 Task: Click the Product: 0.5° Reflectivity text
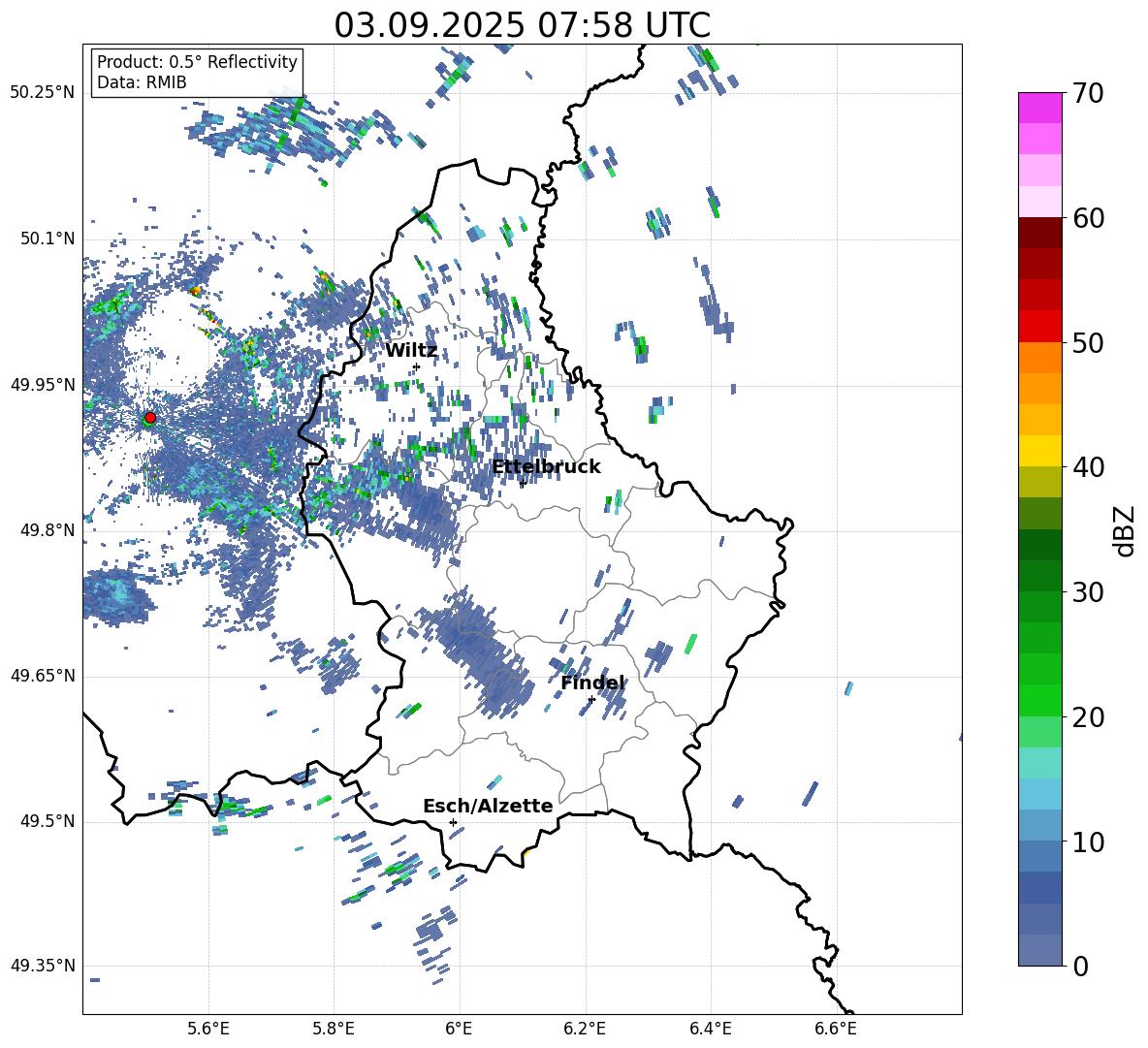pos(197,61)
